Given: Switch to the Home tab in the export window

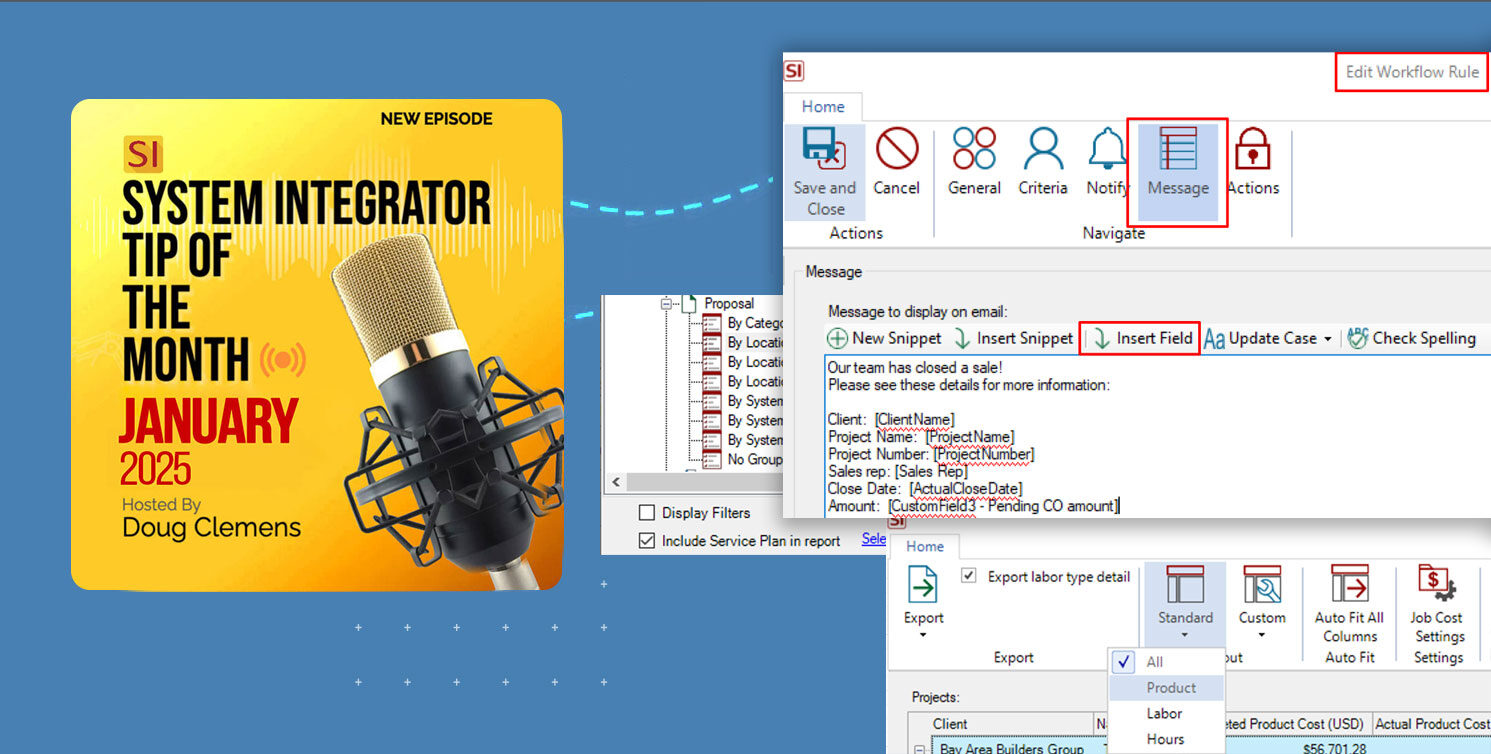Looking at the screenshot, I should click(x=924, y=546).
